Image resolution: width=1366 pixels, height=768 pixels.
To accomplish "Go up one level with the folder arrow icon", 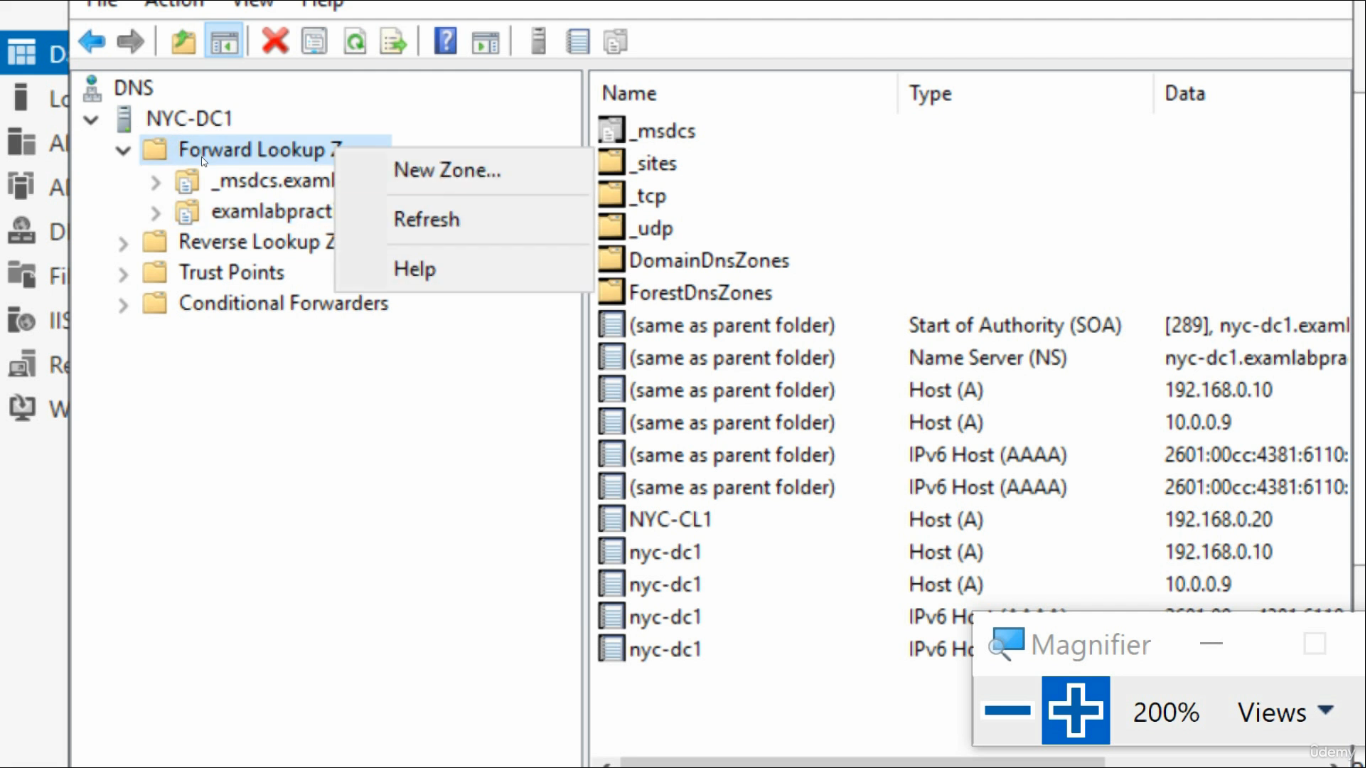I will pos(183,42).
